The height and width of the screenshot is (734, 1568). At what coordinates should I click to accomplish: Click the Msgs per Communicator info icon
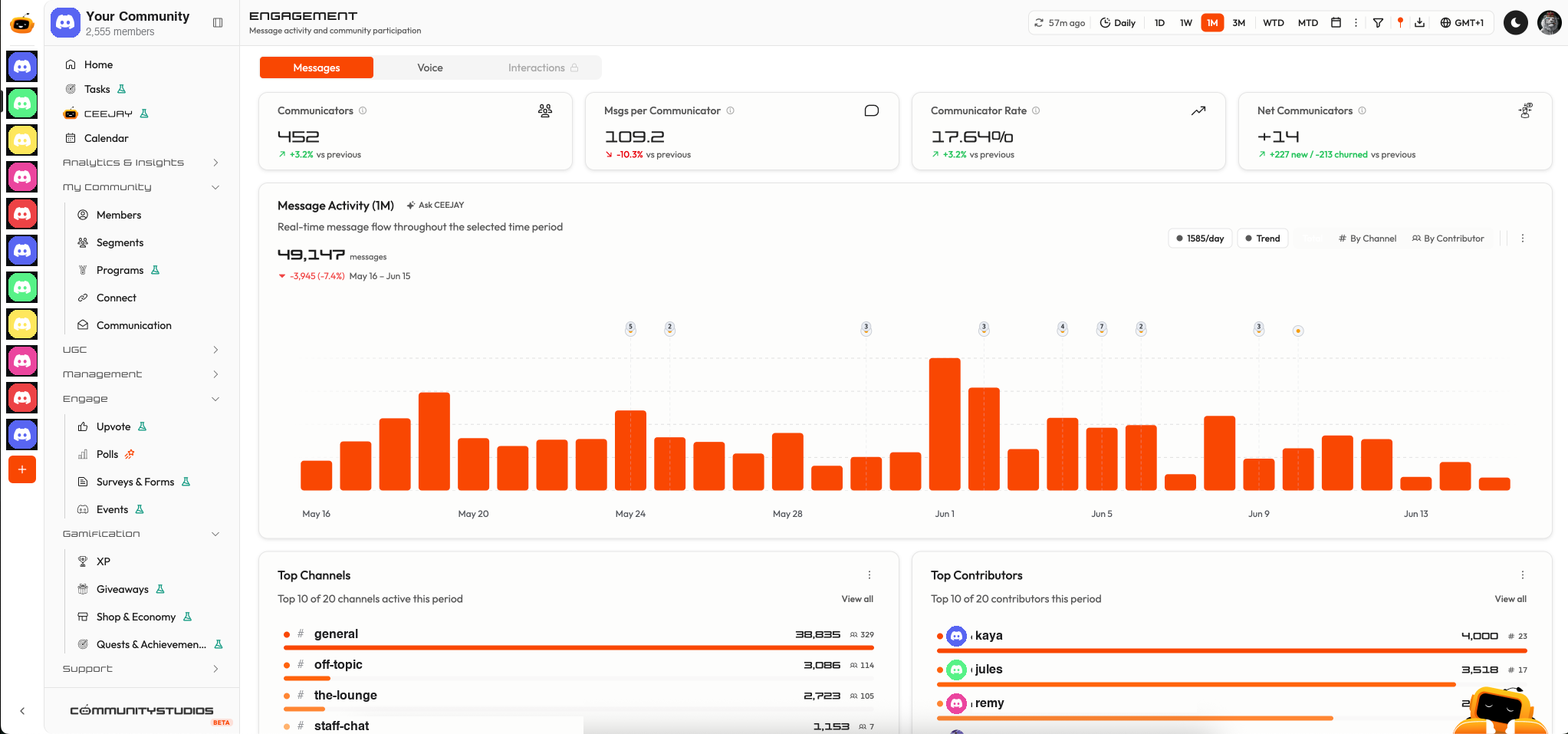click(730, 110)
